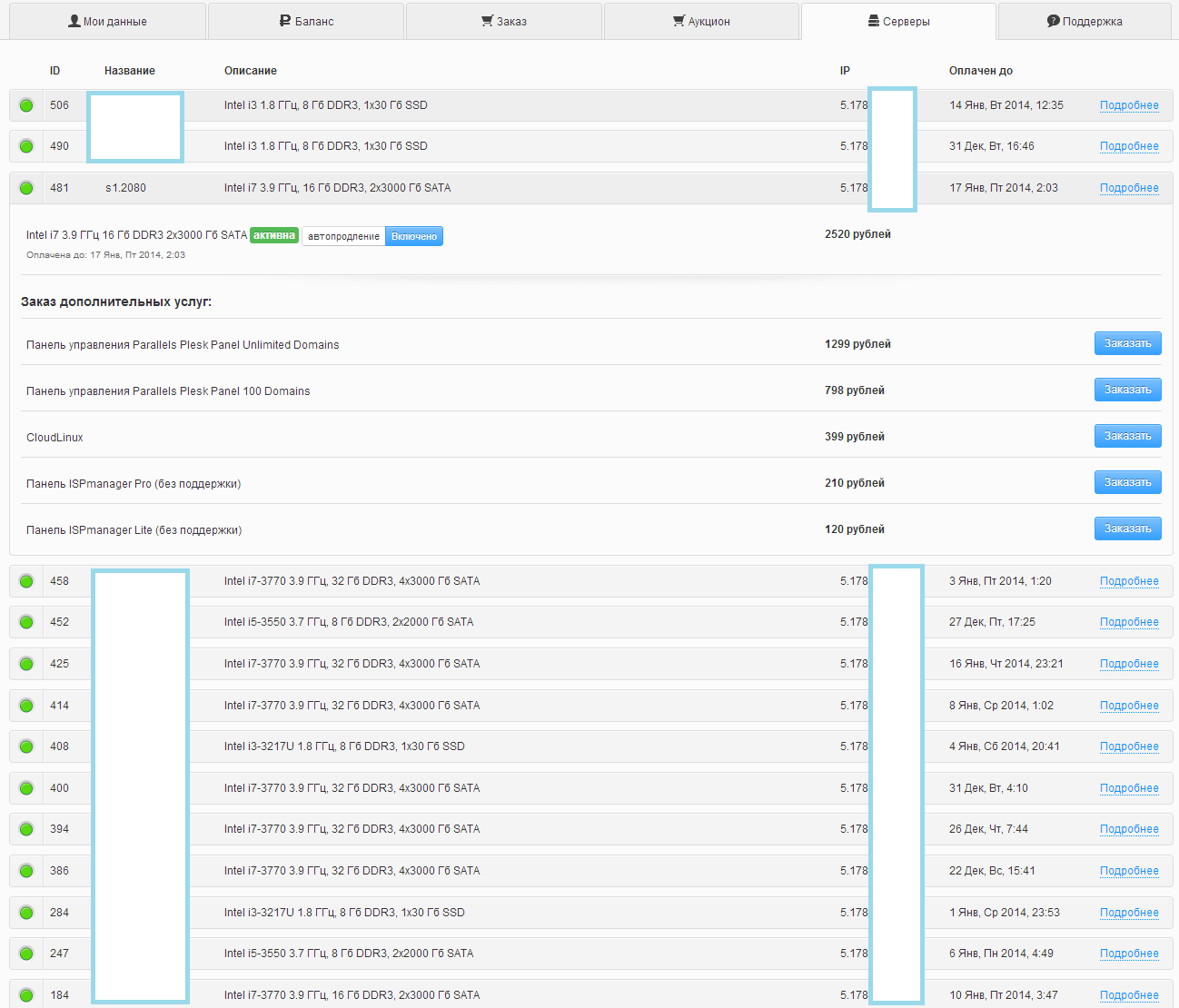Click status dot beside server 394
The height and width of the screenshot is (1008, 1179).
point(26,829)
